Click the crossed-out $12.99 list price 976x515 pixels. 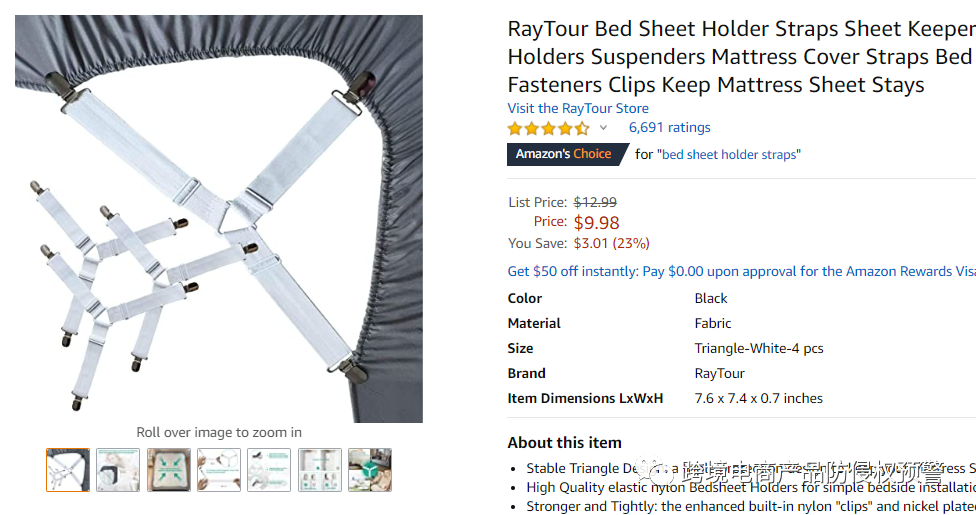coord(595,202)
